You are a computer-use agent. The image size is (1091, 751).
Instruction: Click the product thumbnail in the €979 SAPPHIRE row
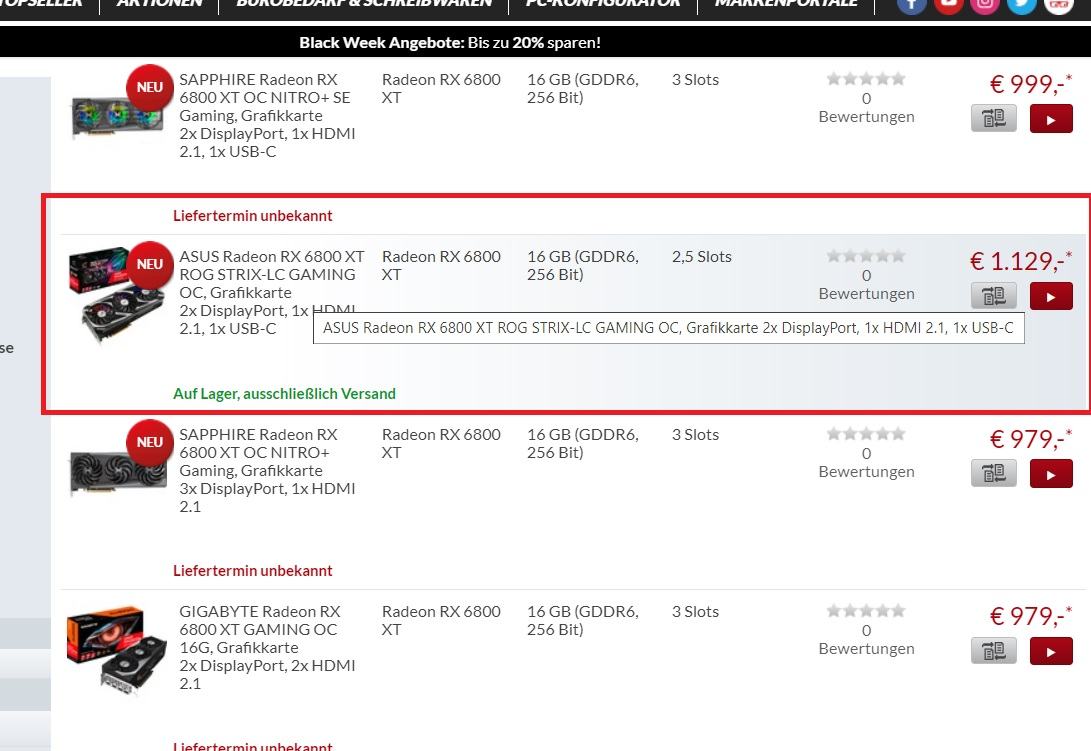[x=118, y=473]
